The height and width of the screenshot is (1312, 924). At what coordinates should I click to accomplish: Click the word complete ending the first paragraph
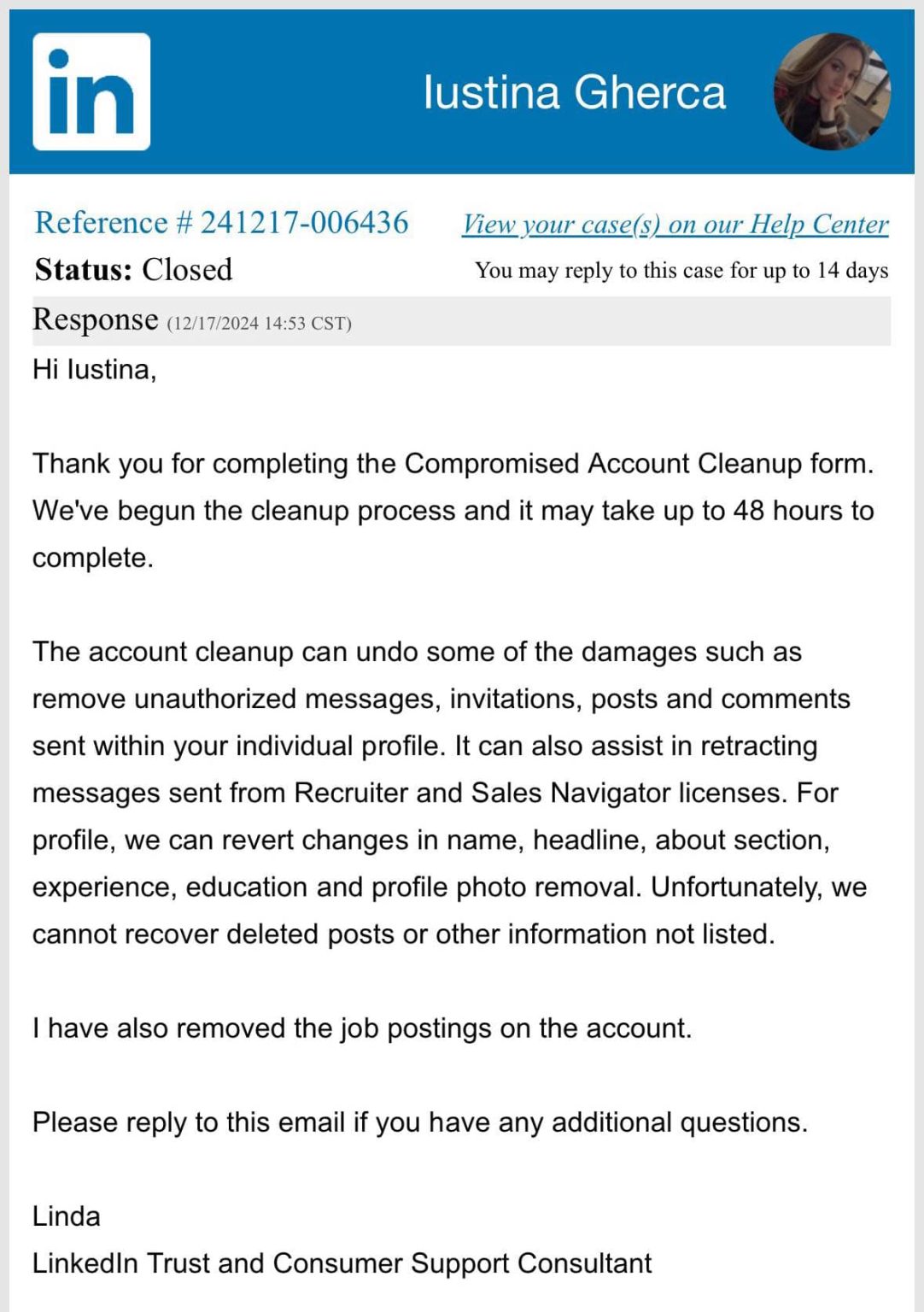[x=91, y=558]
